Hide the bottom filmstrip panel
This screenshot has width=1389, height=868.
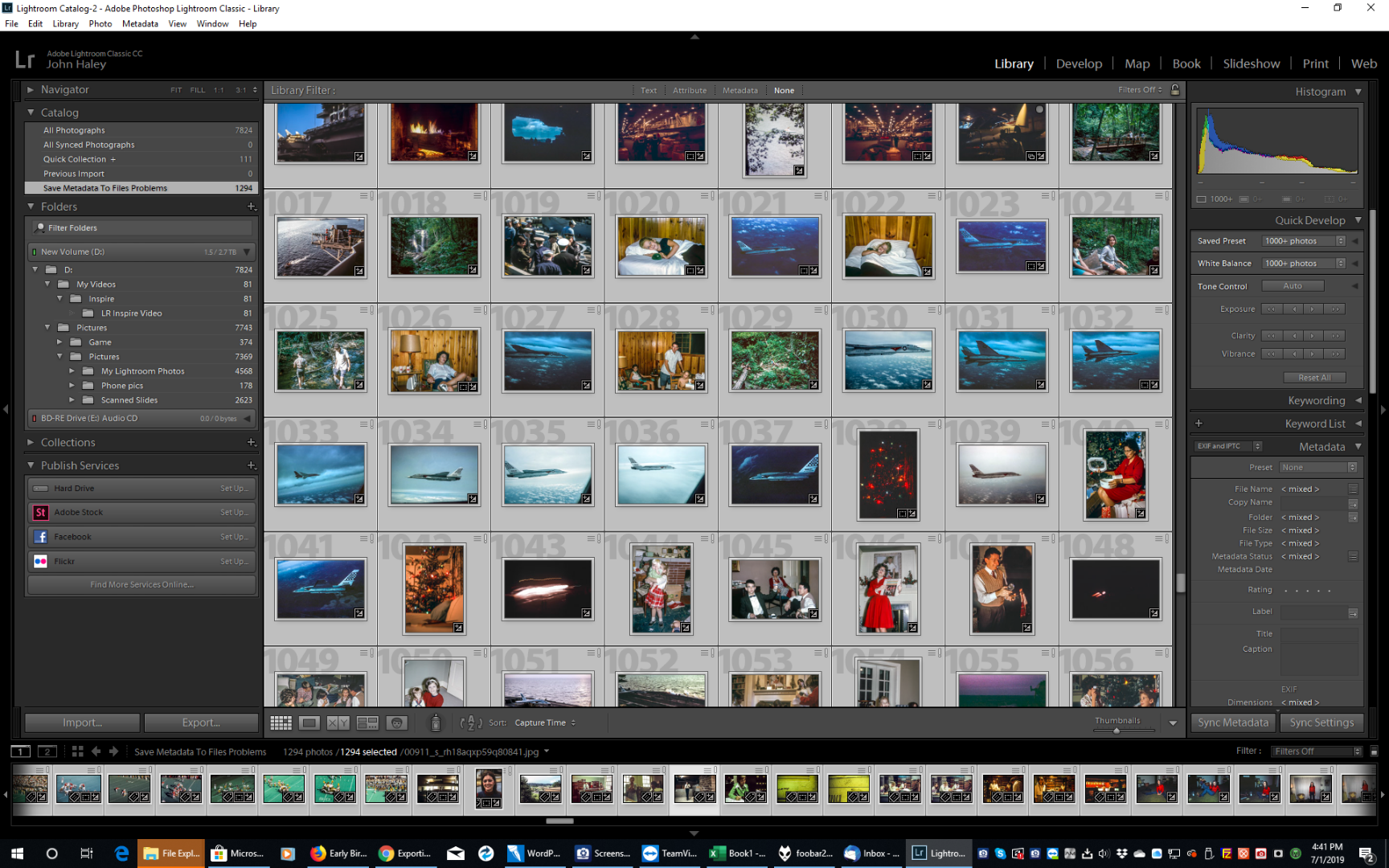(694, 833)
